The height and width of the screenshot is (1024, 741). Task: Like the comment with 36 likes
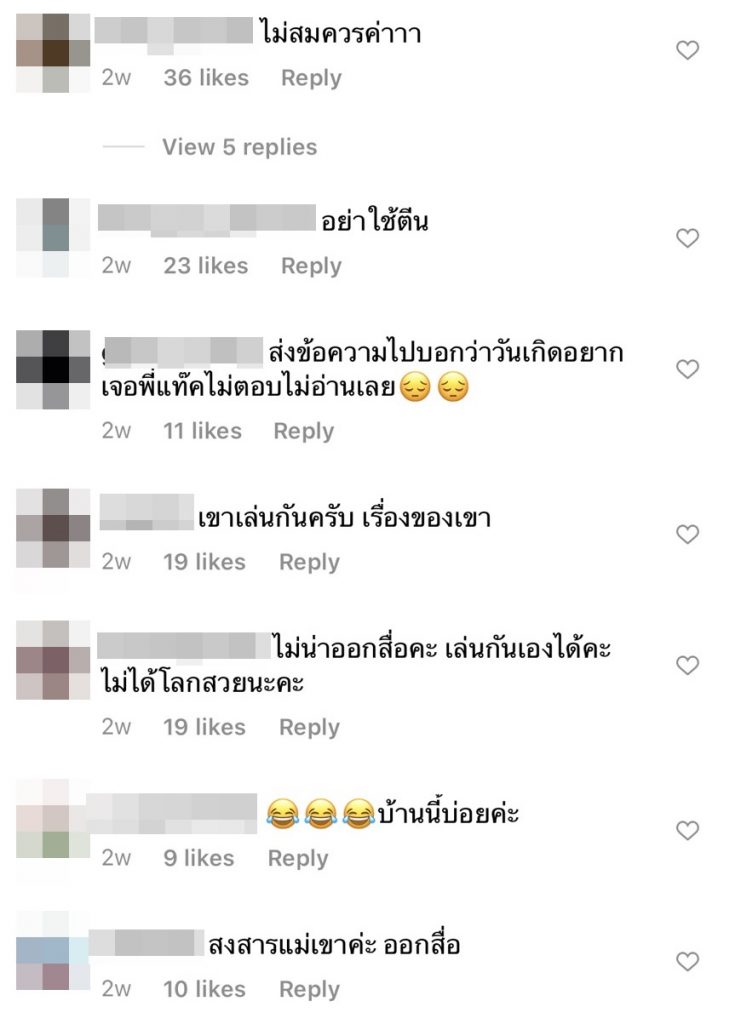[x=687, y=50]
